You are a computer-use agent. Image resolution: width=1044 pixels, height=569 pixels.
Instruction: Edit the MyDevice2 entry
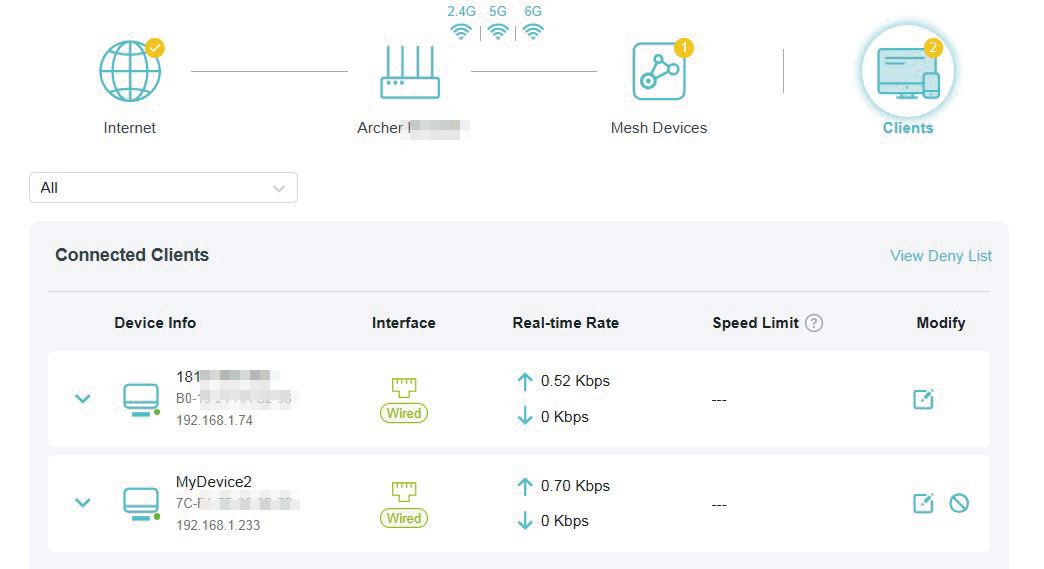(923, 503)
